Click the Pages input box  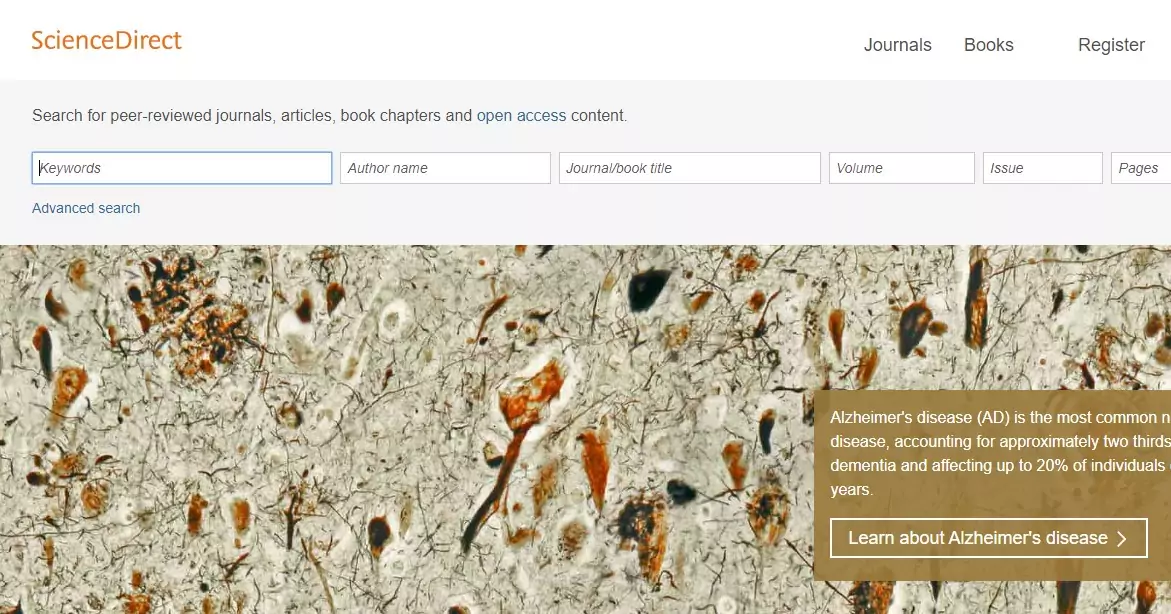tap(1141, 168)
